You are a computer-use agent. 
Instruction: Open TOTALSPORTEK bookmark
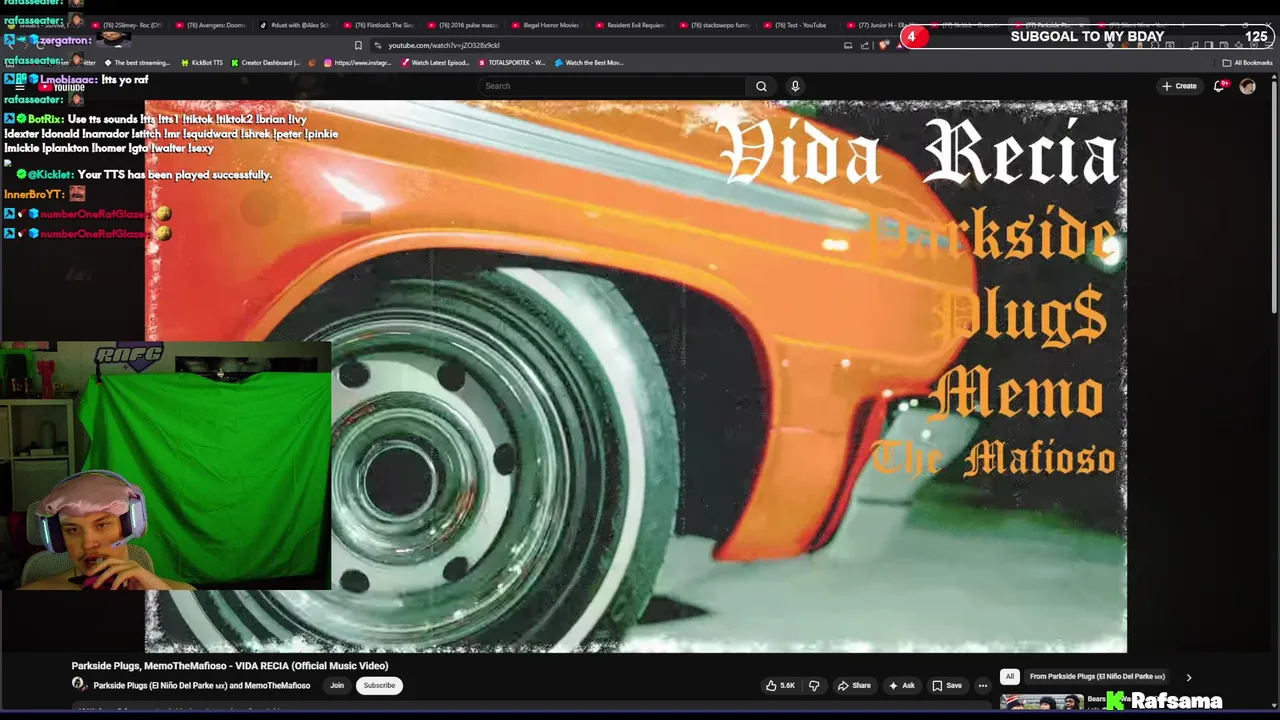[x=511, y=62]
